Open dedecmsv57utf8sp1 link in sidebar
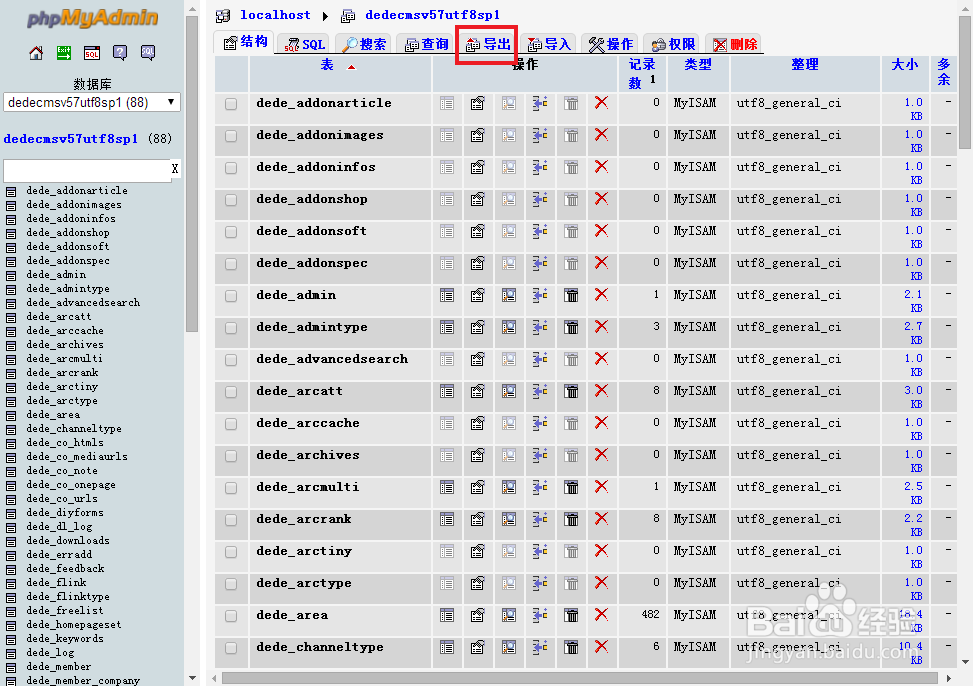The width and height of the screenshot is (973, 686). tap(71, 139)
